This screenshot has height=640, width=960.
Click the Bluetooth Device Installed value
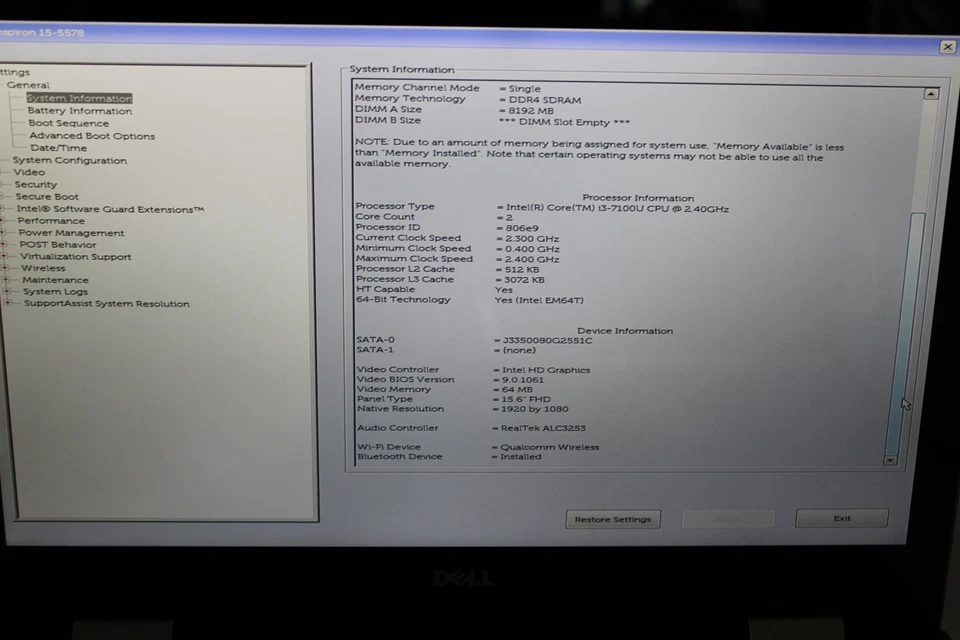coord(520,457)
